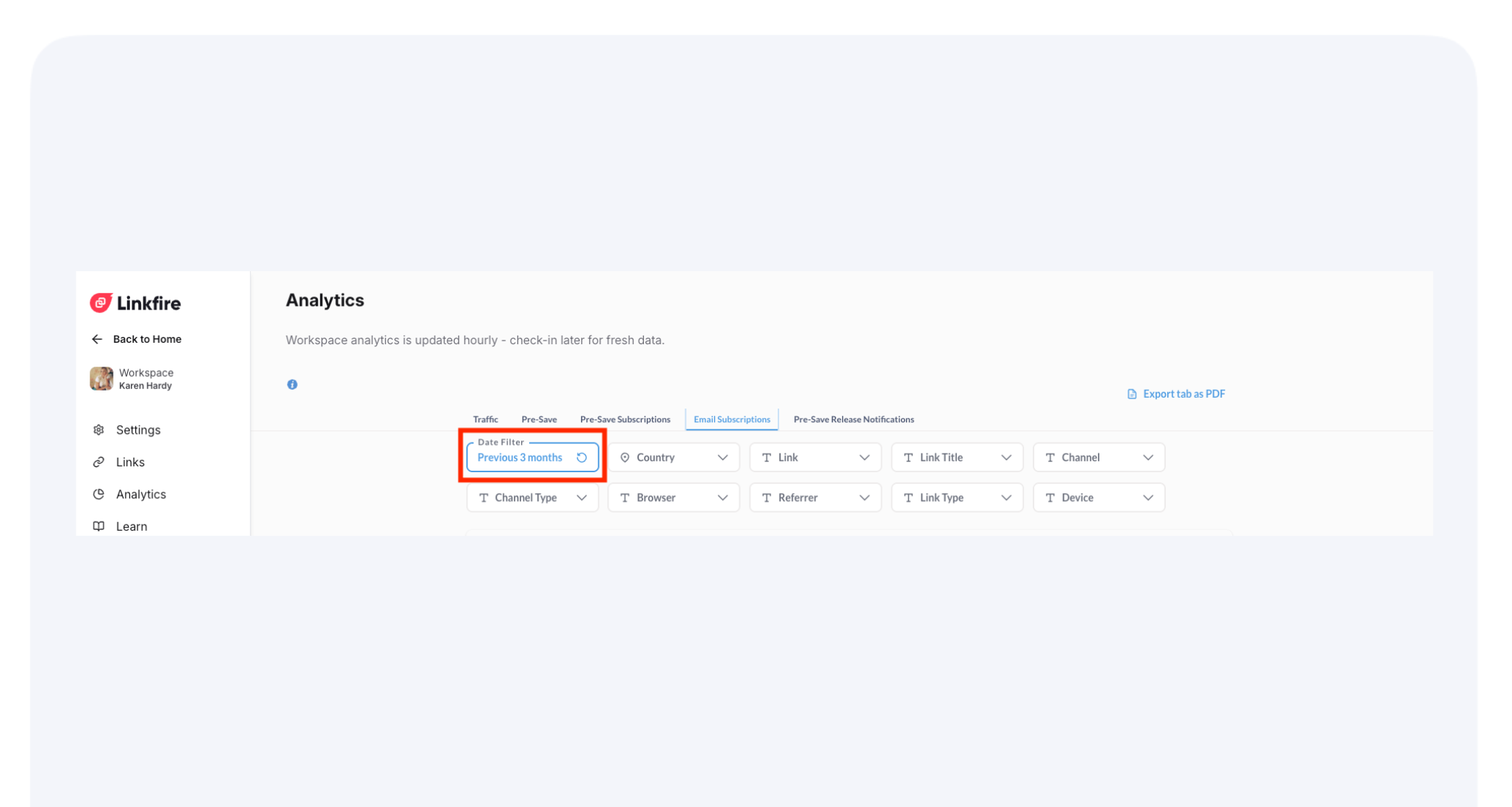Click the Analytics pie chart icon

pos(99,494)
